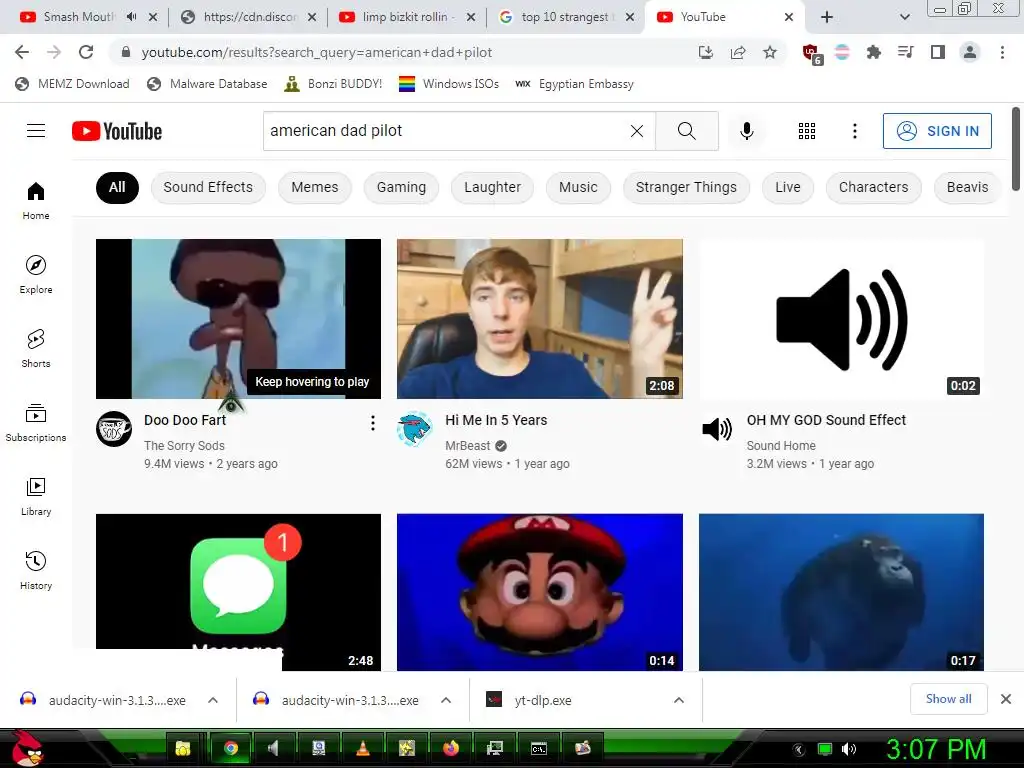1024x768 pixels.
Task: Start voice search with the microphone
Action: tap(746, 131)
